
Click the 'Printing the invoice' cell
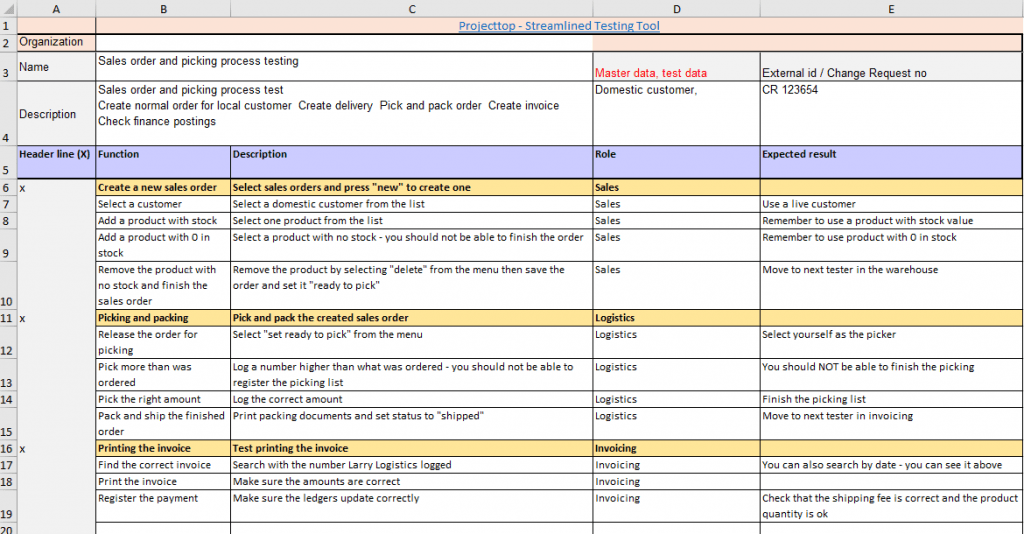[163, 448]
